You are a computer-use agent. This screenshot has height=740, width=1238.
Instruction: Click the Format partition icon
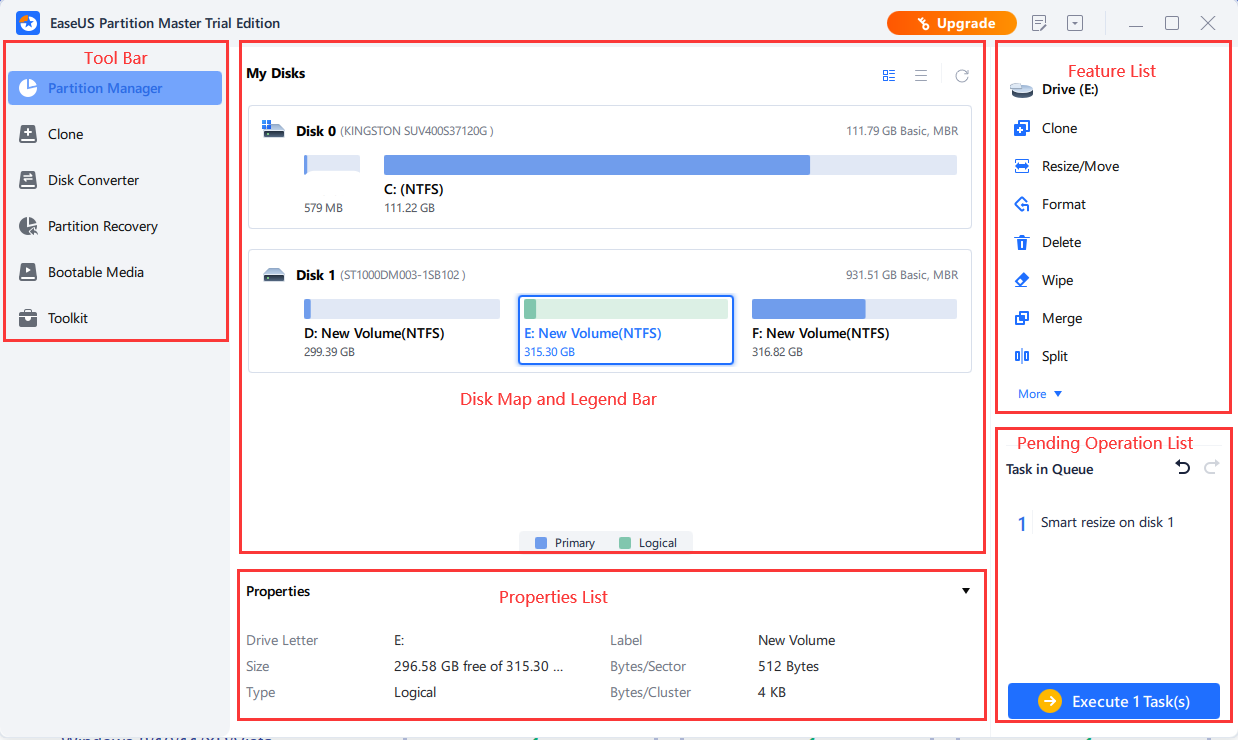pos(1022,204)
